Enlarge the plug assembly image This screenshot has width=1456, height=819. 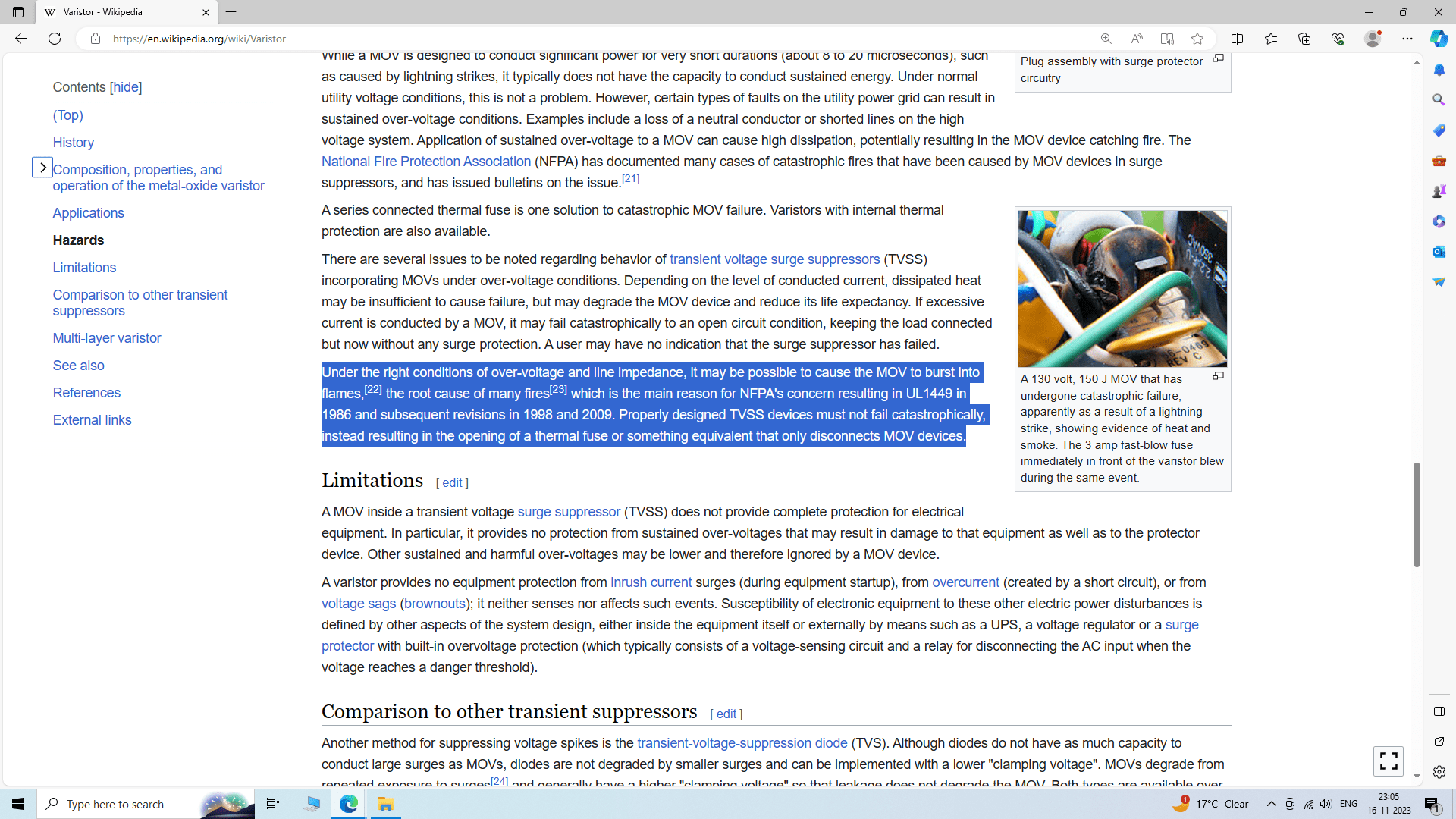click(x=1219, y=58)
